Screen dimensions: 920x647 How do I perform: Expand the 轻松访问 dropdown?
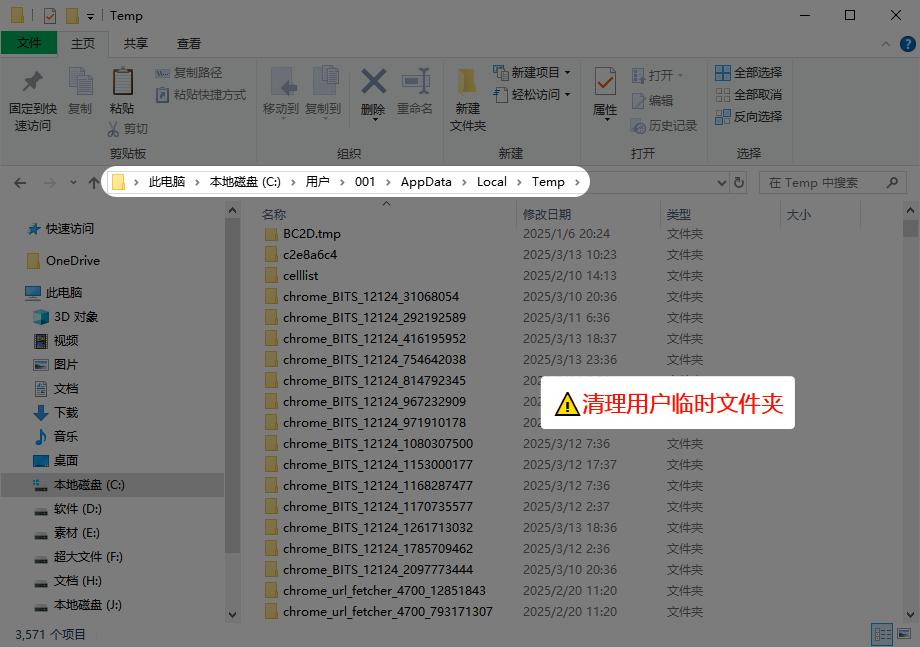(x=567, y=95)
